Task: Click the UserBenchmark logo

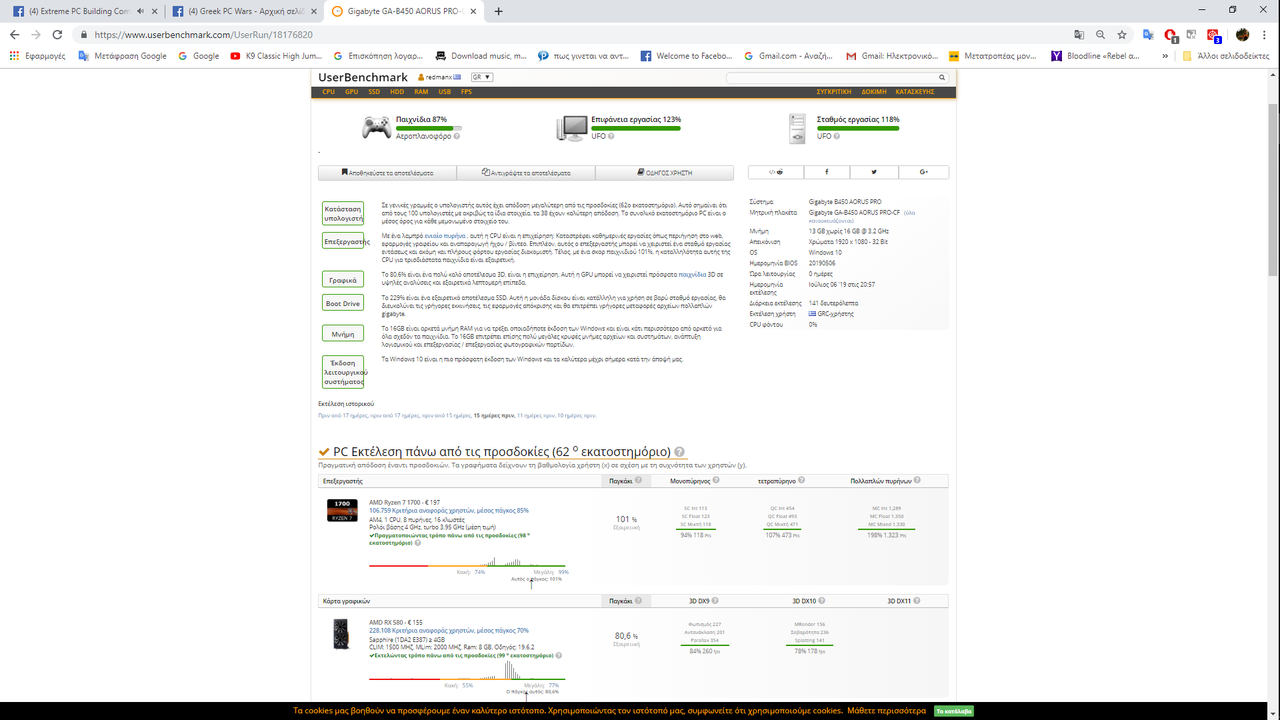Action: point(363,77)
